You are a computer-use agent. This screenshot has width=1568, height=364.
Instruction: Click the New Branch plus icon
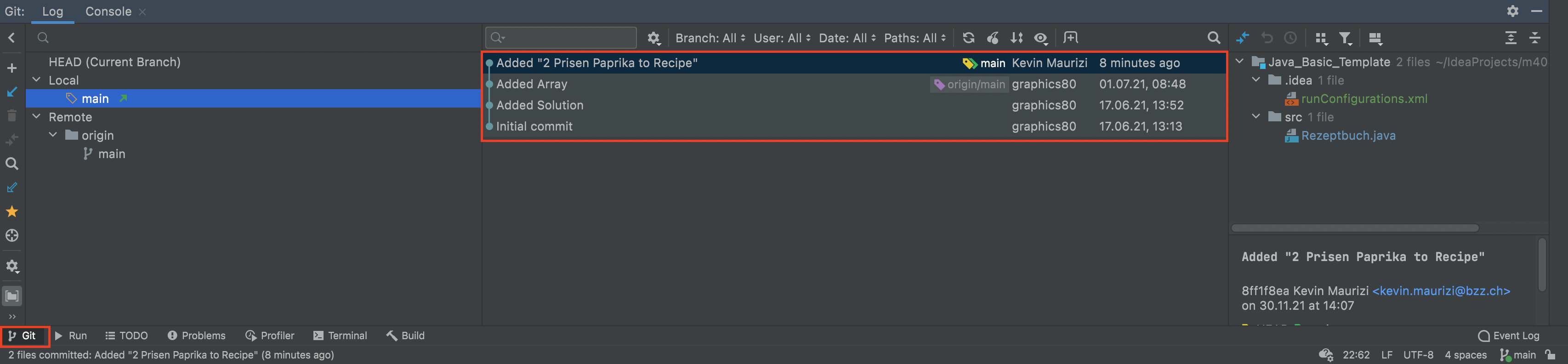click(x=11, y=68)
